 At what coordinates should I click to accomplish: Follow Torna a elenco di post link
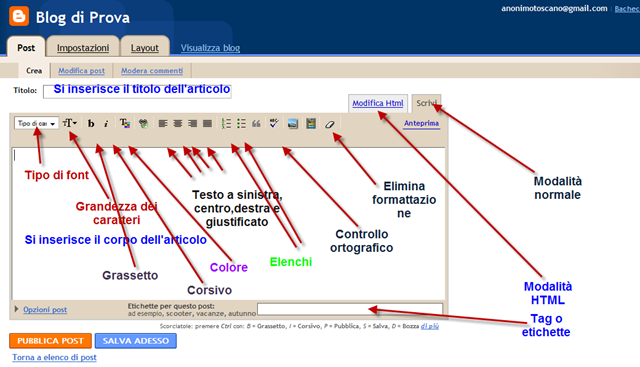point(54,357)
